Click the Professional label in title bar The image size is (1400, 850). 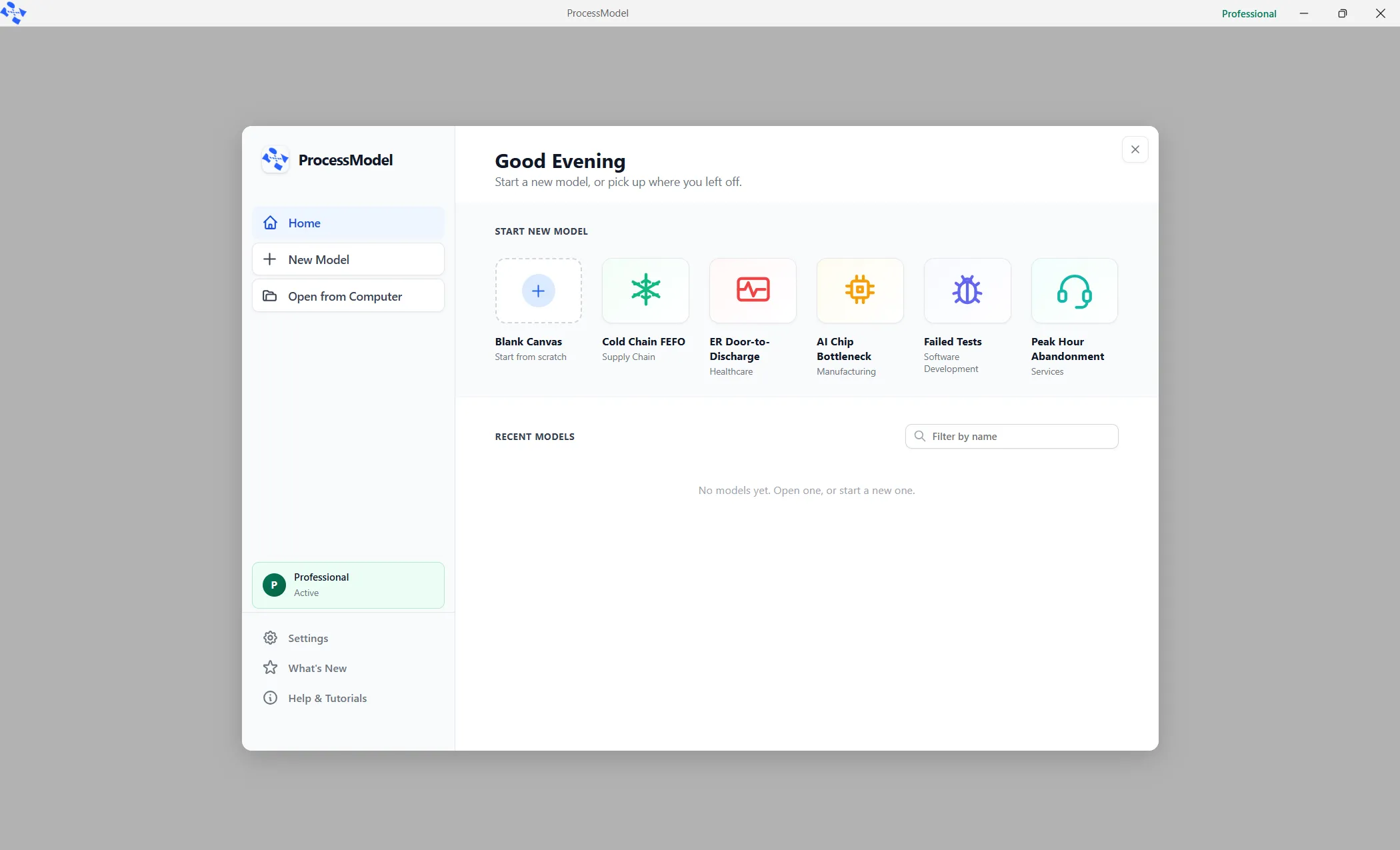coord(1249,13)
